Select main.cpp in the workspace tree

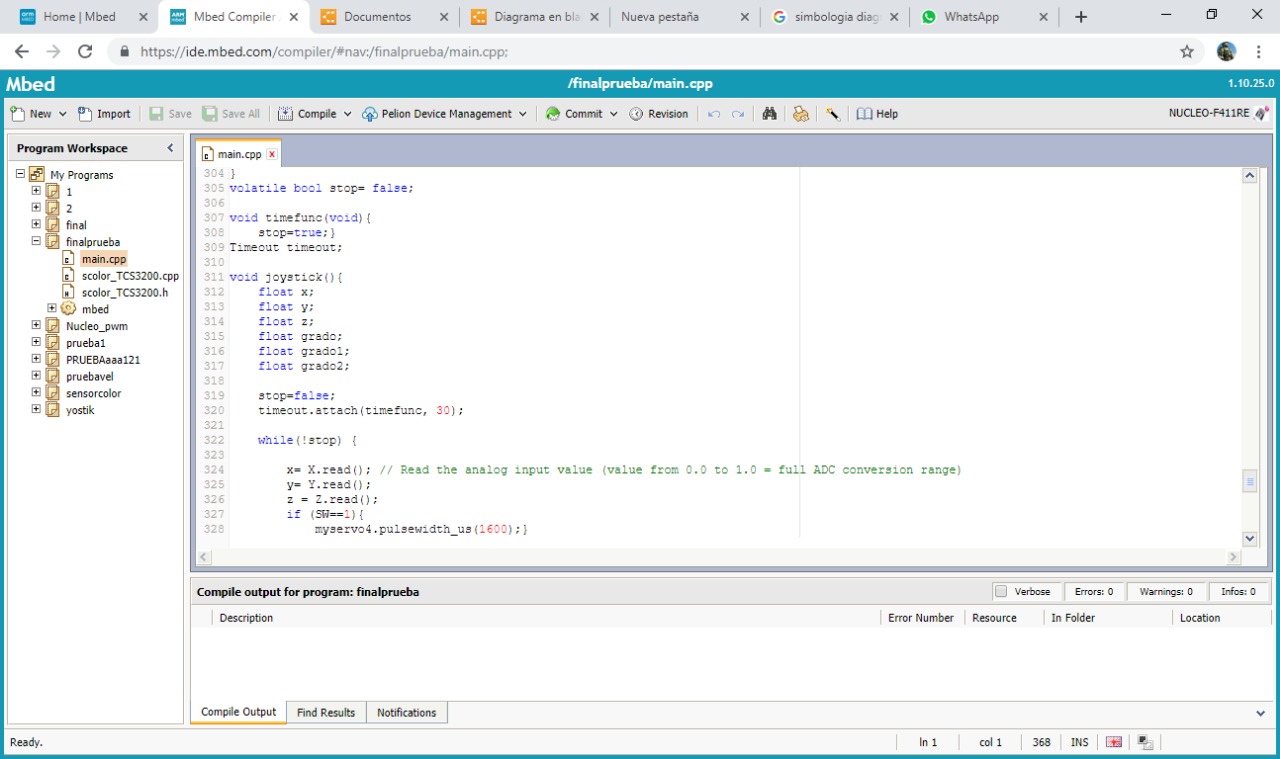pos(104,259)
